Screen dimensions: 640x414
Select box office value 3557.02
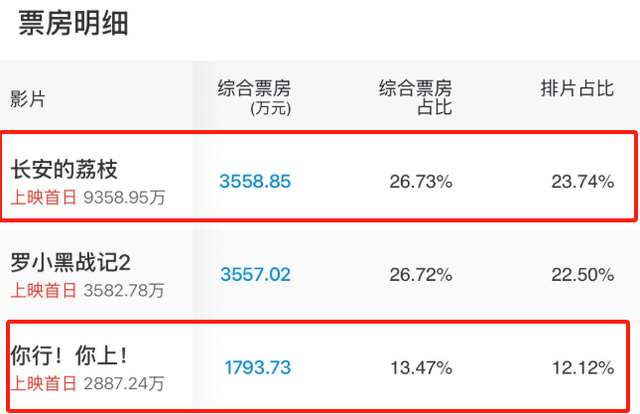(256, 274)
